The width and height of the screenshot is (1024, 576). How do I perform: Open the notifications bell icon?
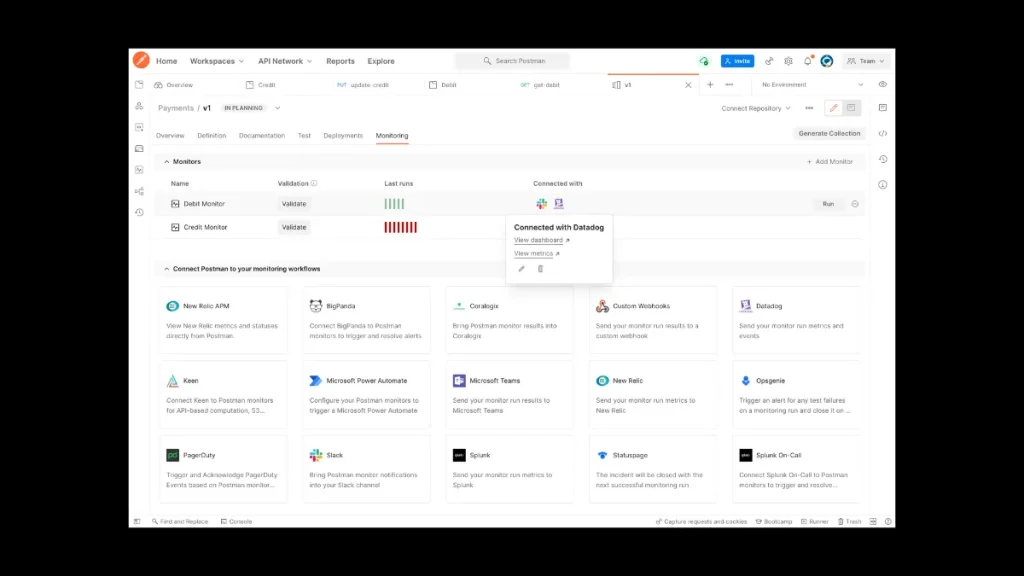[x=808, y=61]
